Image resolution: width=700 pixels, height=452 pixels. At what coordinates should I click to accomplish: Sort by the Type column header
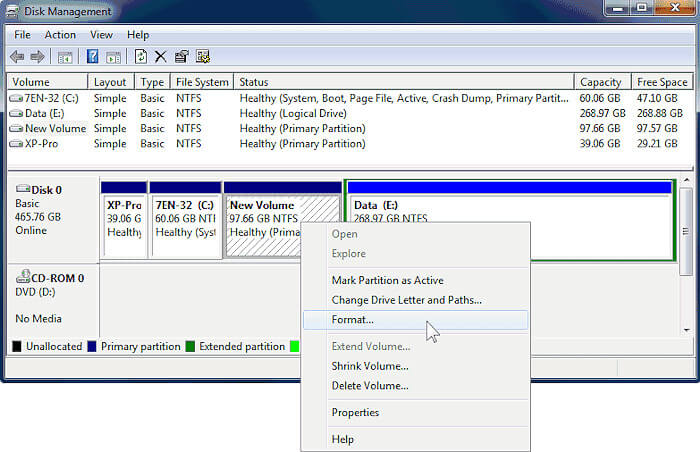point(152,82)
